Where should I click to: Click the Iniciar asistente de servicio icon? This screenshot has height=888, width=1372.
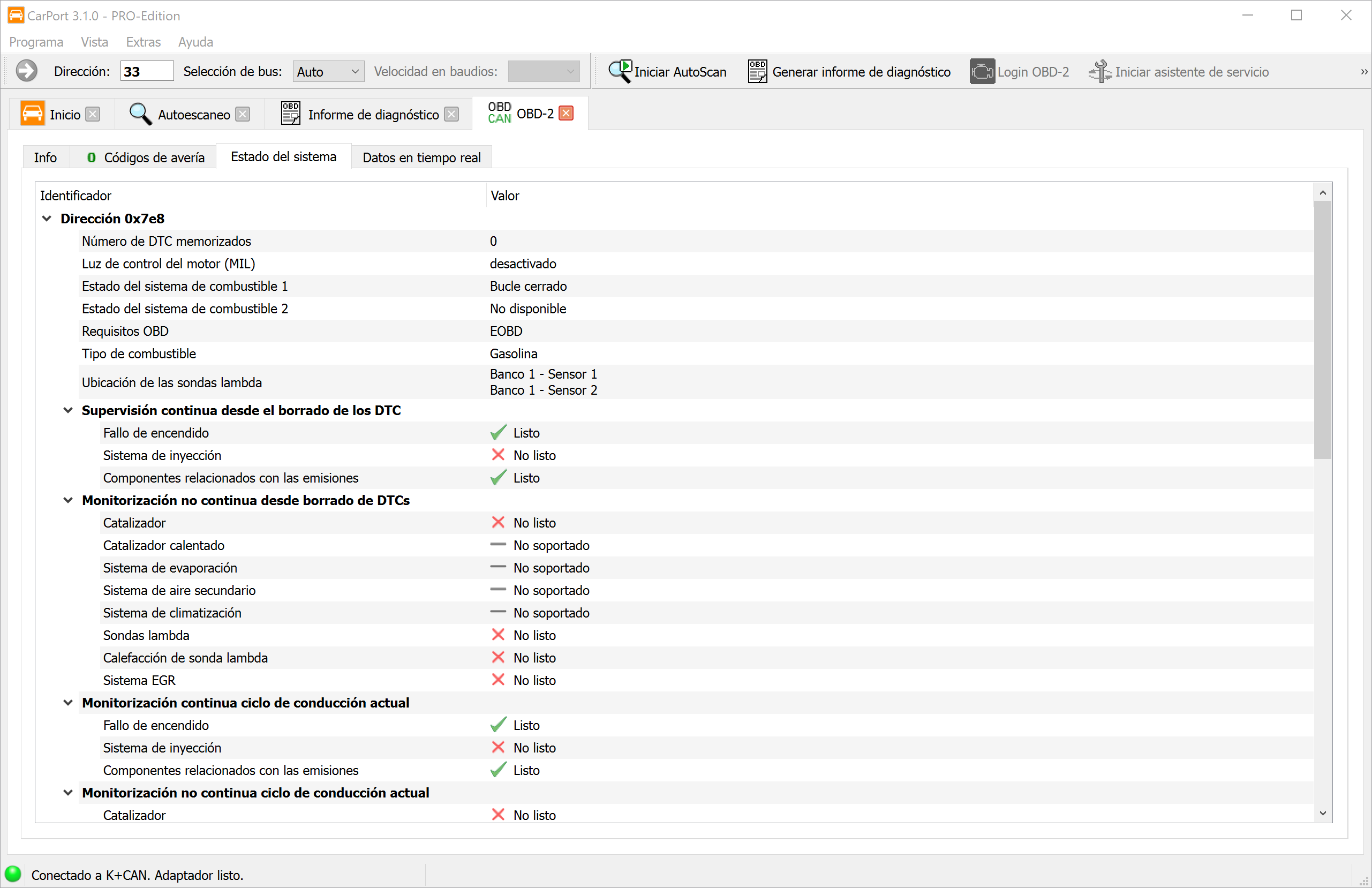tap(1099, 72)
